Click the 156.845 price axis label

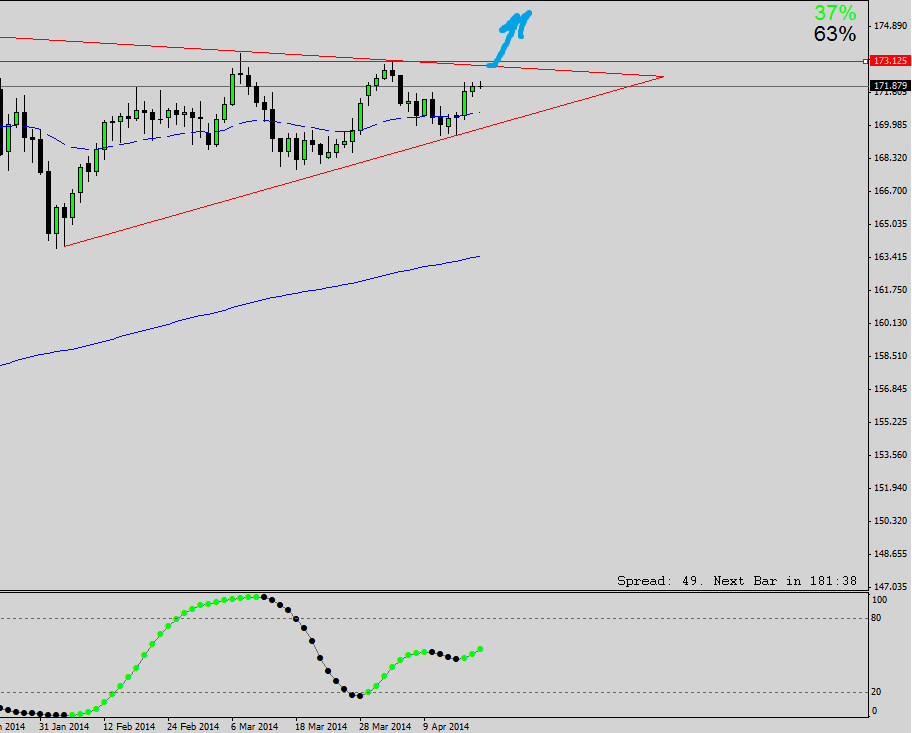point(891,389)
